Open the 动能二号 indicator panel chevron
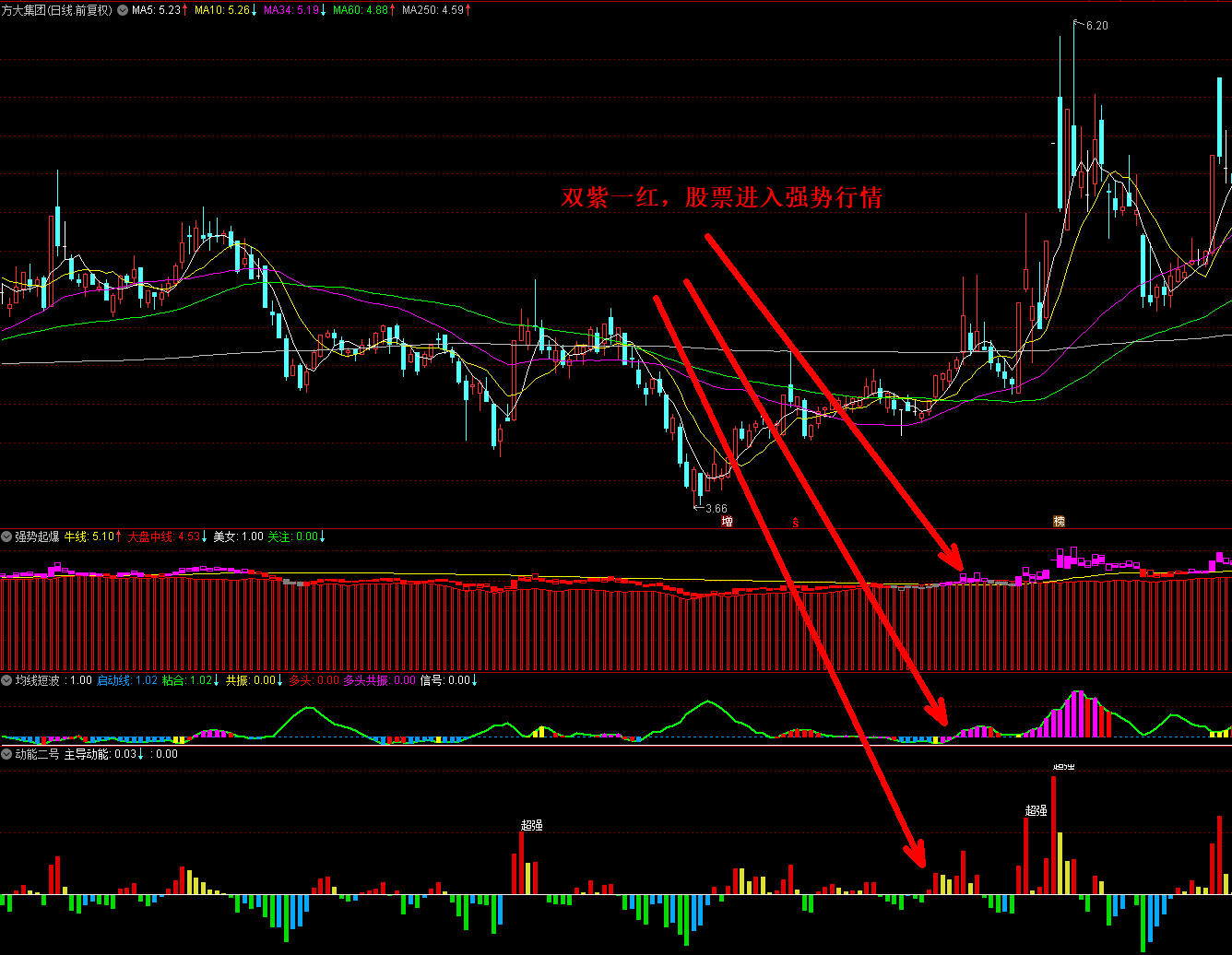Viewport: 1232px width, 955px height. pos(6,753)
